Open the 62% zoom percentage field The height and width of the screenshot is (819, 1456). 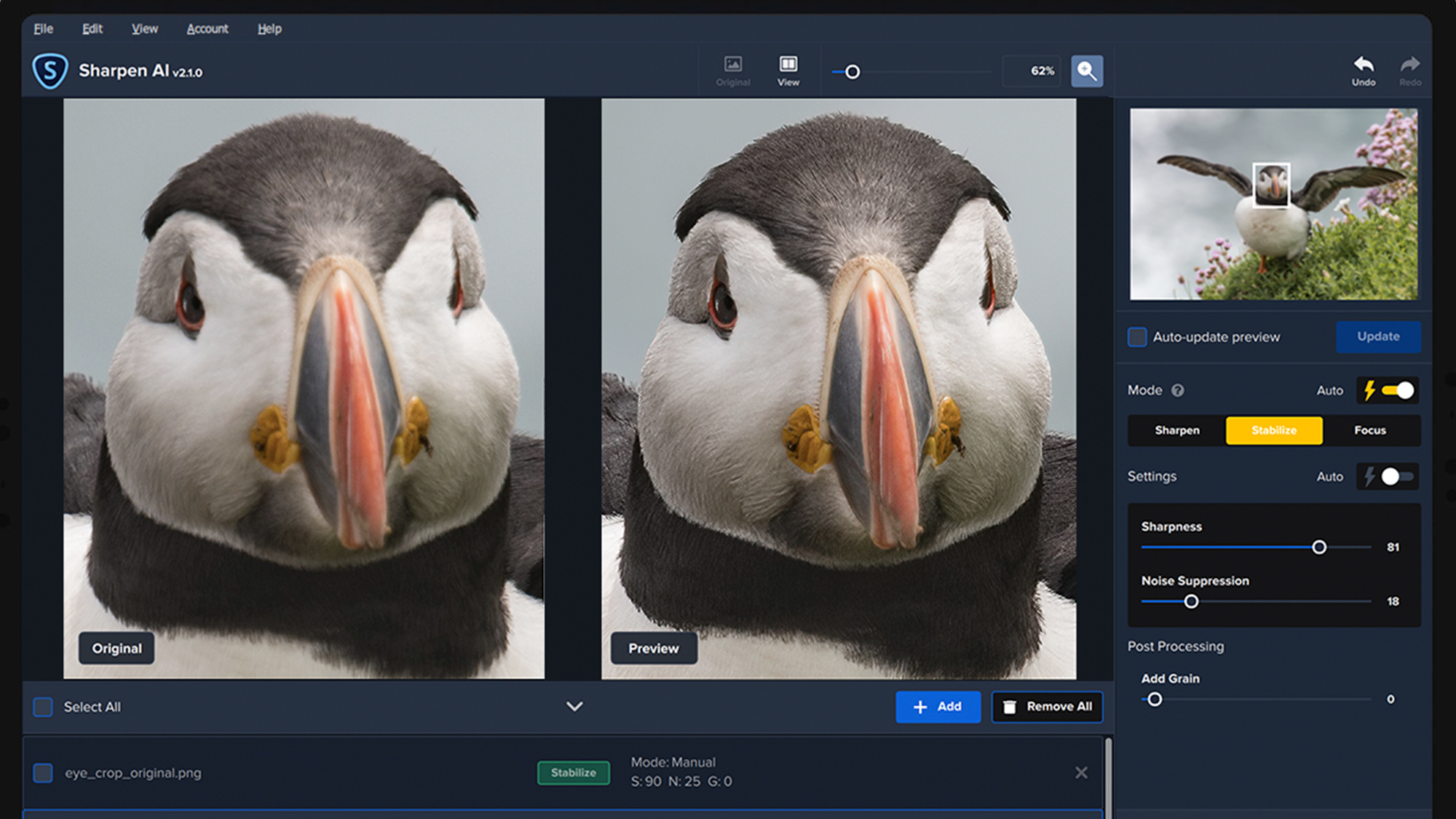(x=1032, y=71)
